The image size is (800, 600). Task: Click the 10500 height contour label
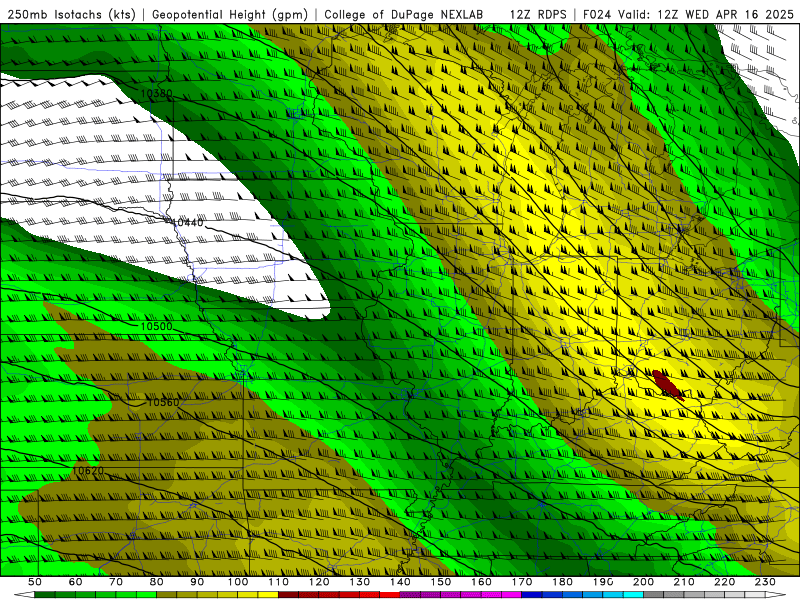coord(156,327)
